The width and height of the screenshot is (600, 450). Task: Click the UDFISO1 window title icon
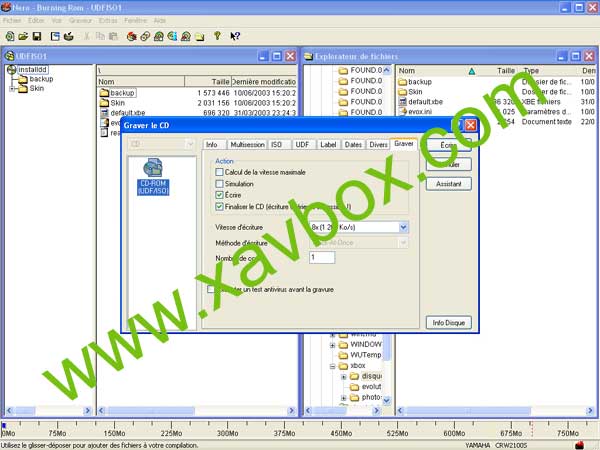10,56
